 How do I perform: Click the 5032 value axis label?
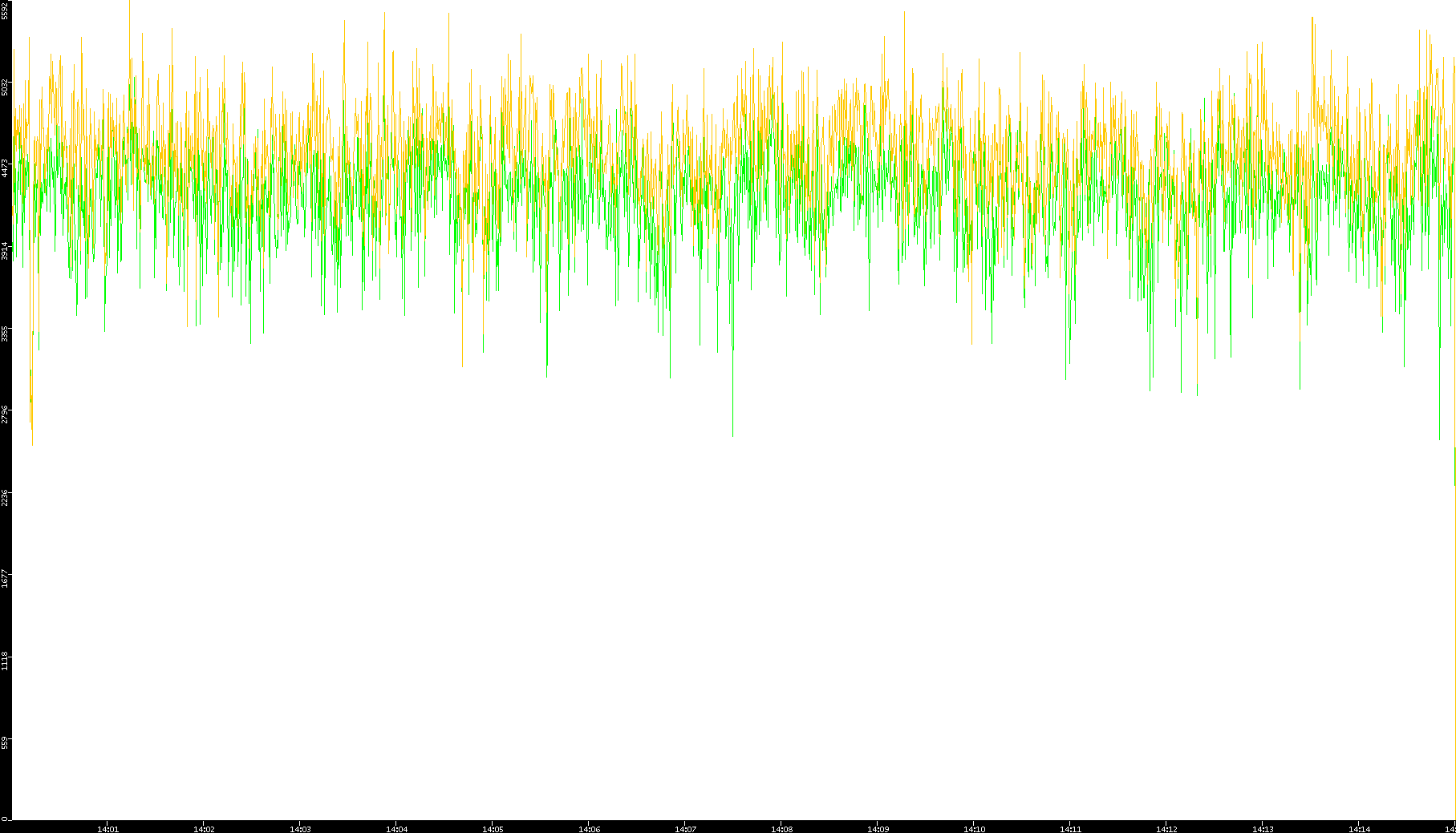(5, 87)
